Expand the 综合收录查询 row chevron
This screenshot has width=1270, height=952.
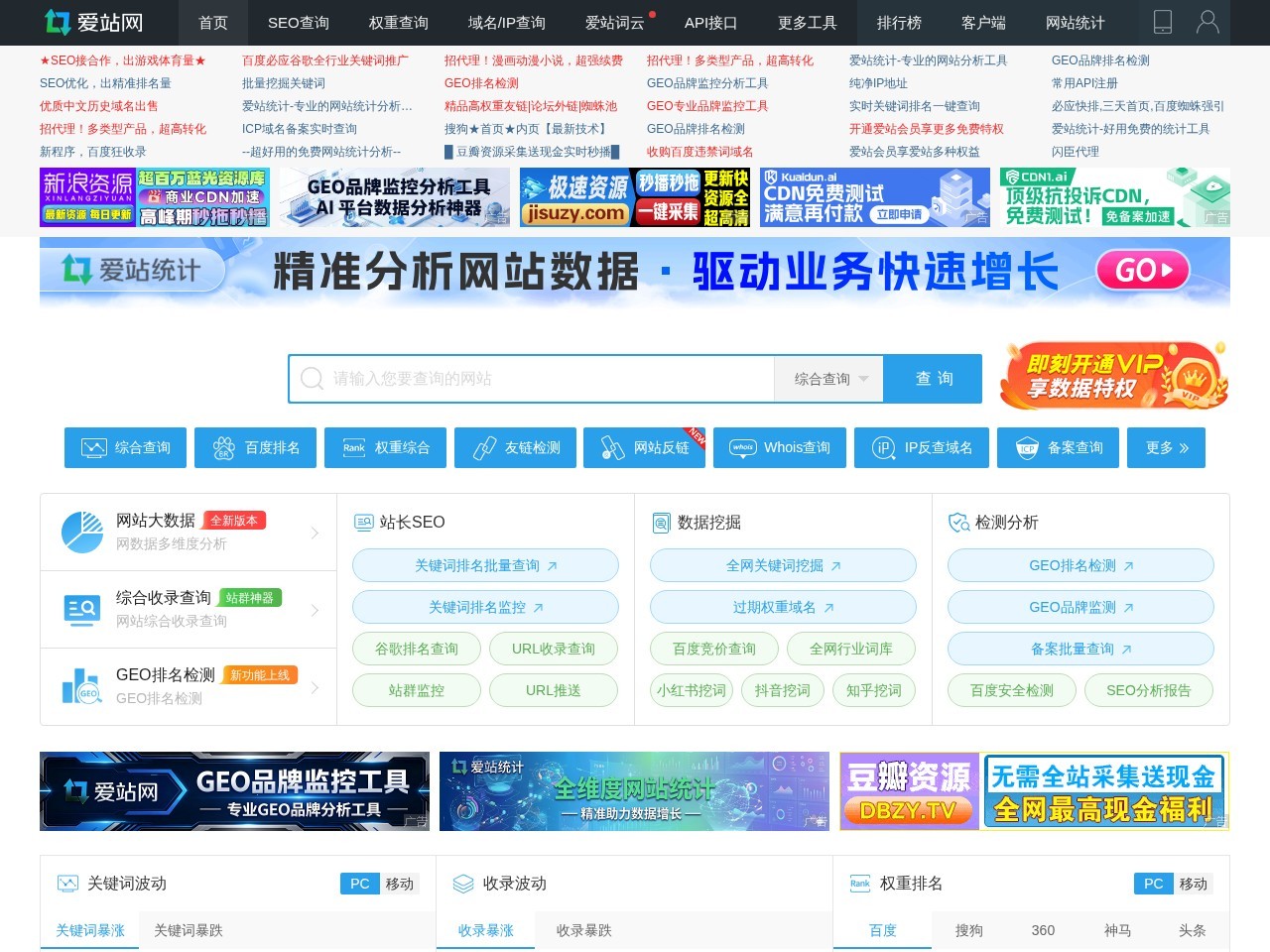click(x=315, y=610)
